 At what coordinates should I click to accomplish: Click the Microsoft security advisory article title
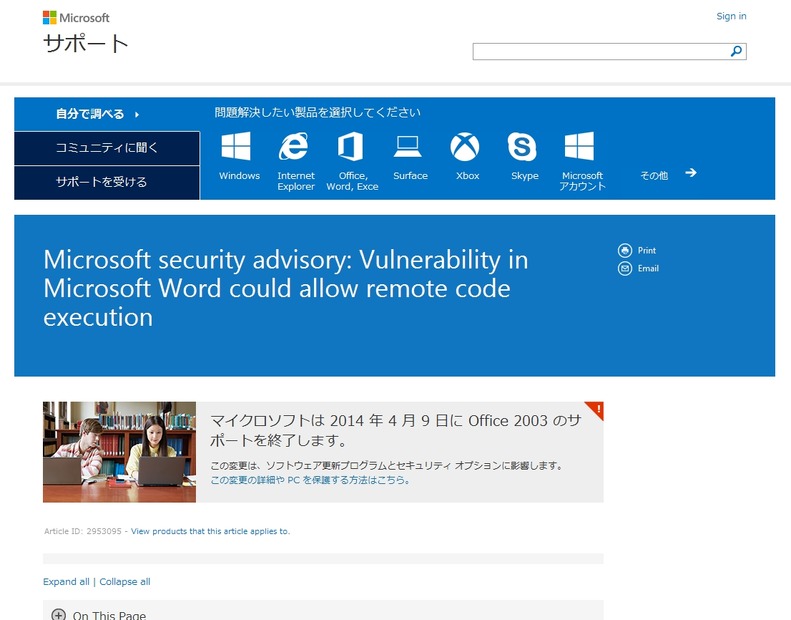(286, 289)
